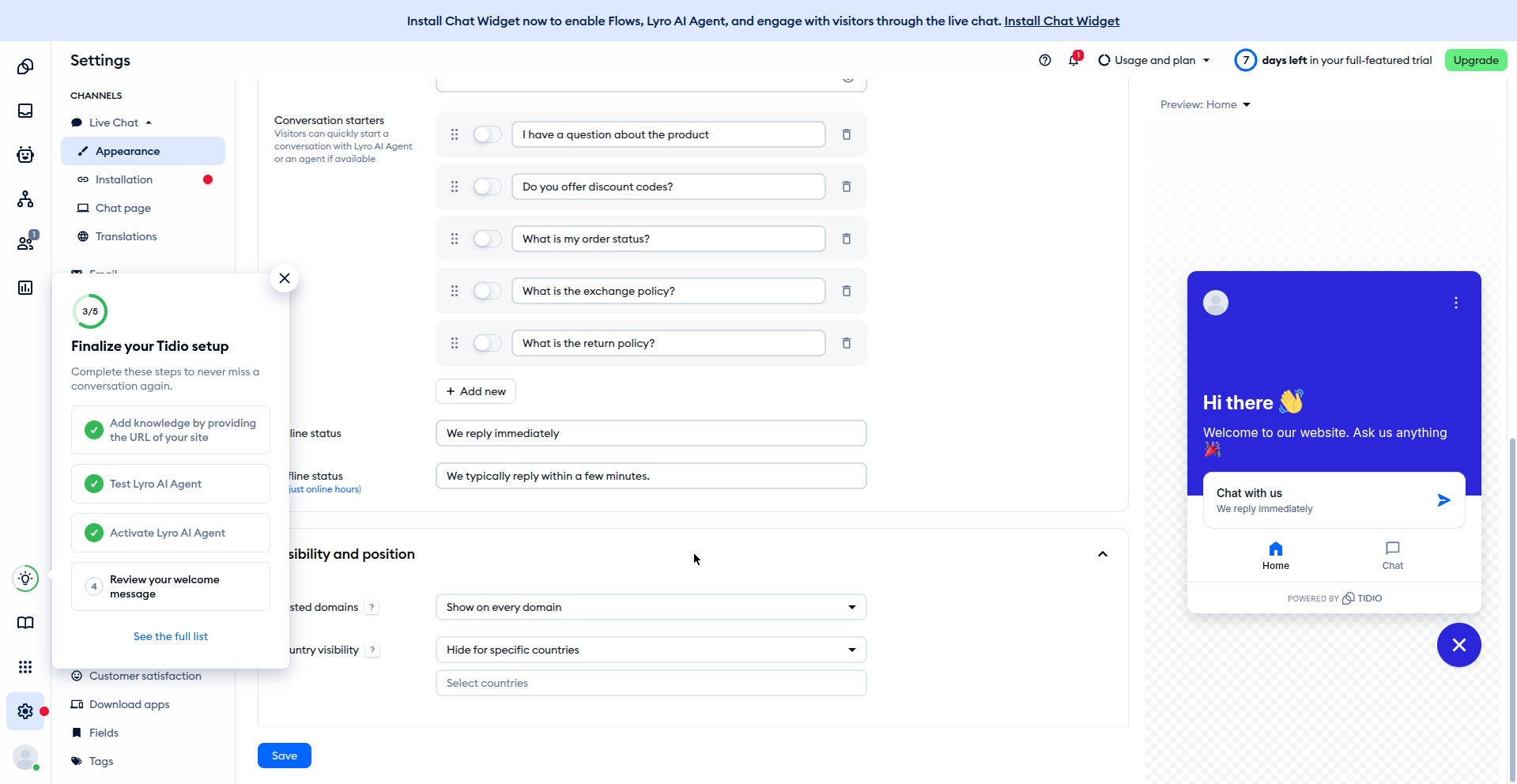
Task: Open the Lyro AI bot sidebar icon
Action: pyautogui.click(x=25, y=155)
